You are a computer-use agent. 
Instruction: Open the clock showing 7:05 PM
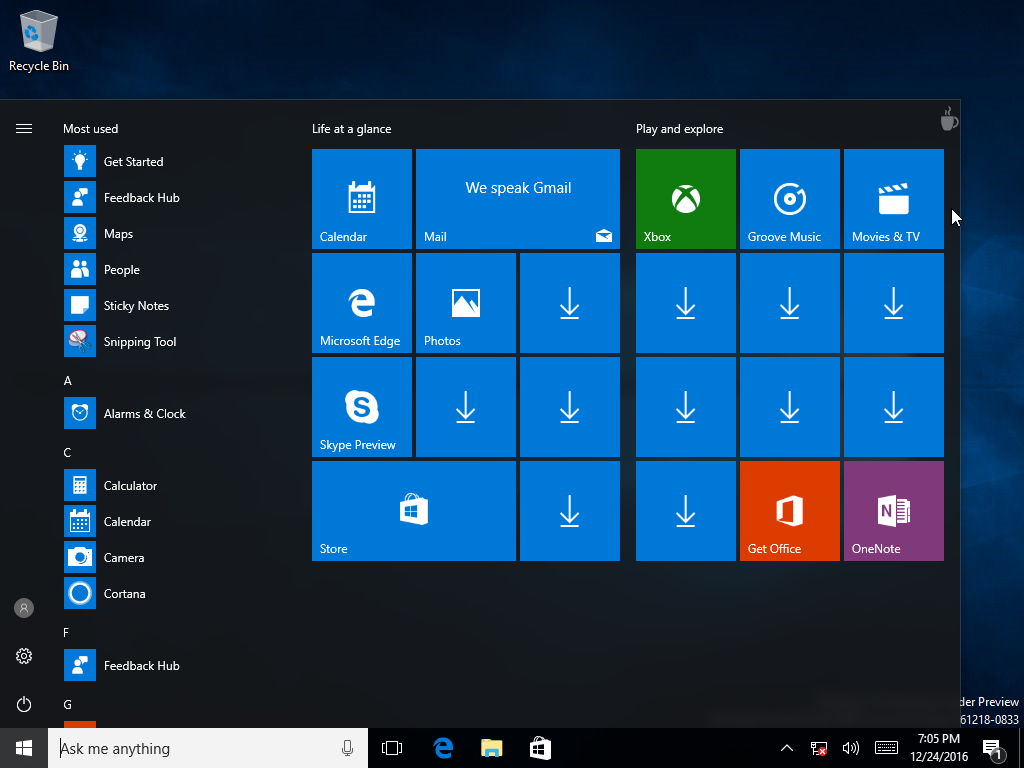click(x=939, y=748)
